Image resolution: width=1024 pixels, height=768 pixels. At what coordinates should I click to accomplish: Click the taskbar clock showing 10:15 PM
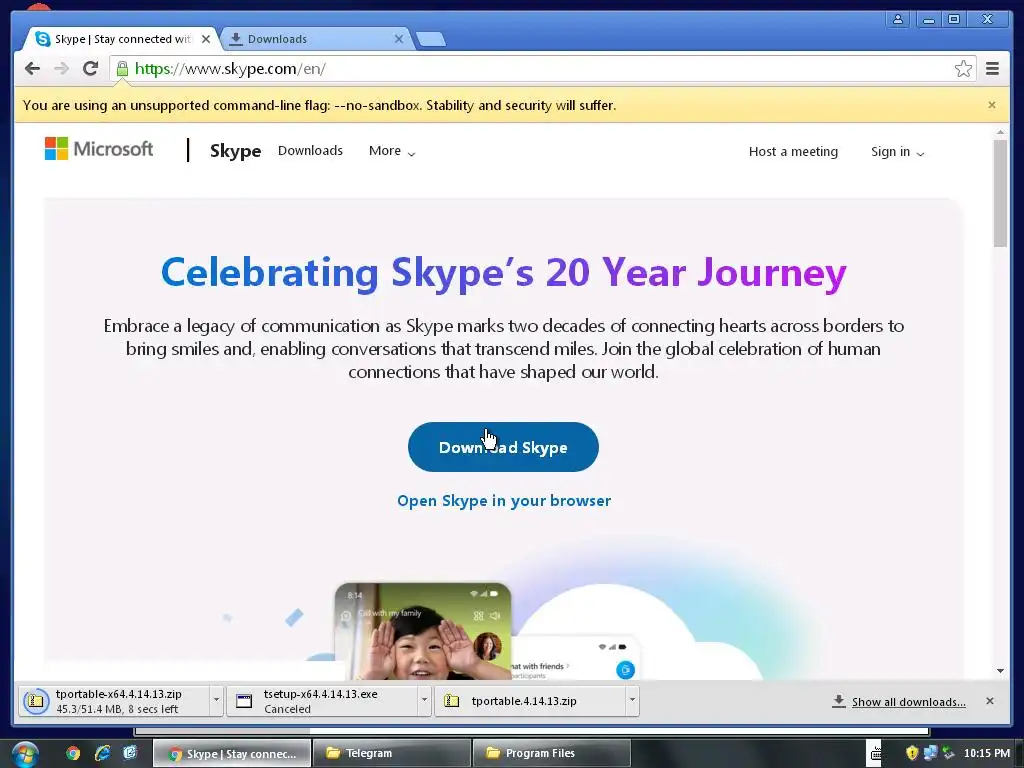click(986, 754)
